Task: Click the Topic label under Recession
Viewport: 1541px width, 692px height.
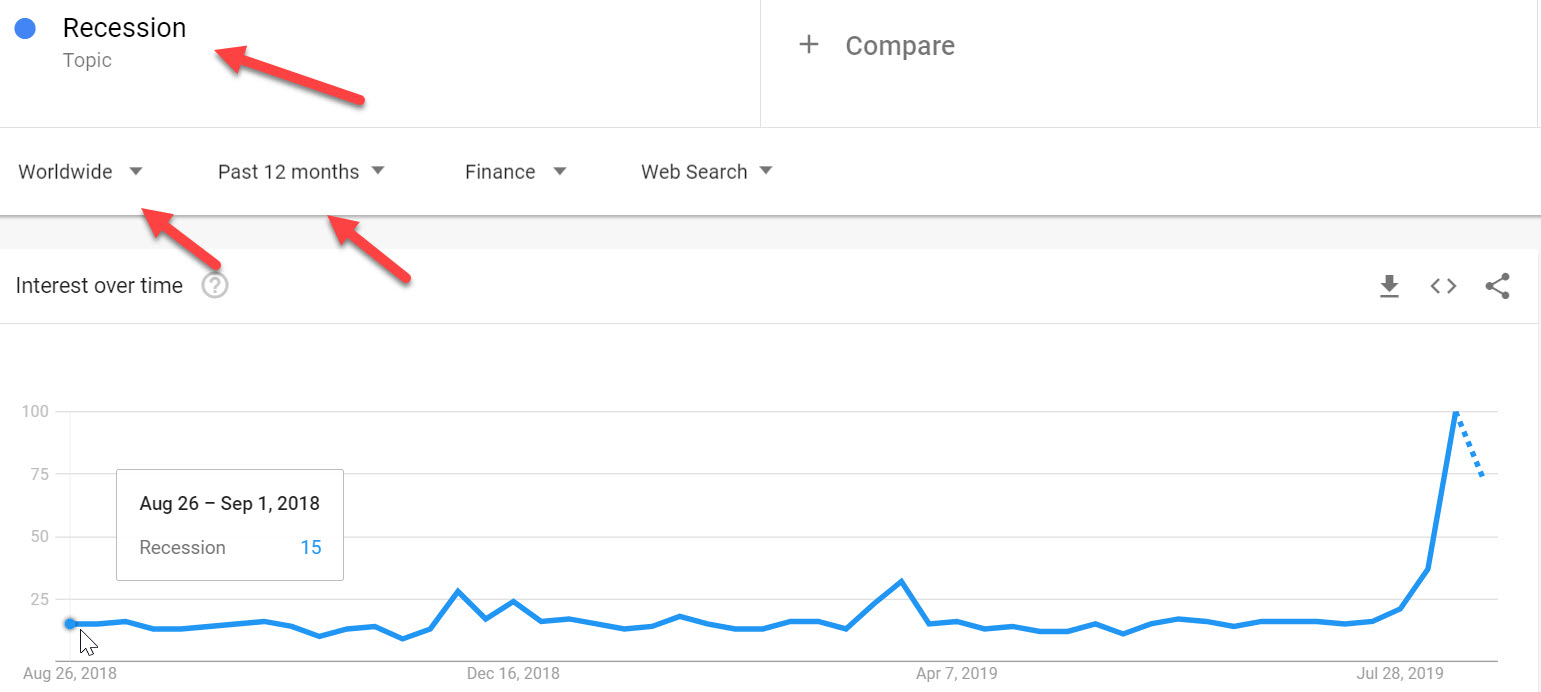Action: pos(87,60)
